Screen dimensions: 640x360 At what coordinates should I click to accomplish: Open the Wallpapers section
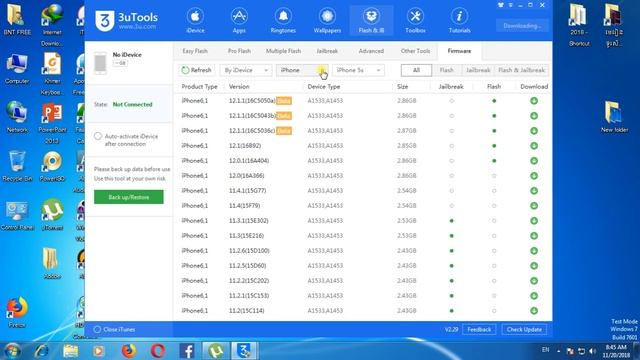pyautogui.click(x=327, y=21)
